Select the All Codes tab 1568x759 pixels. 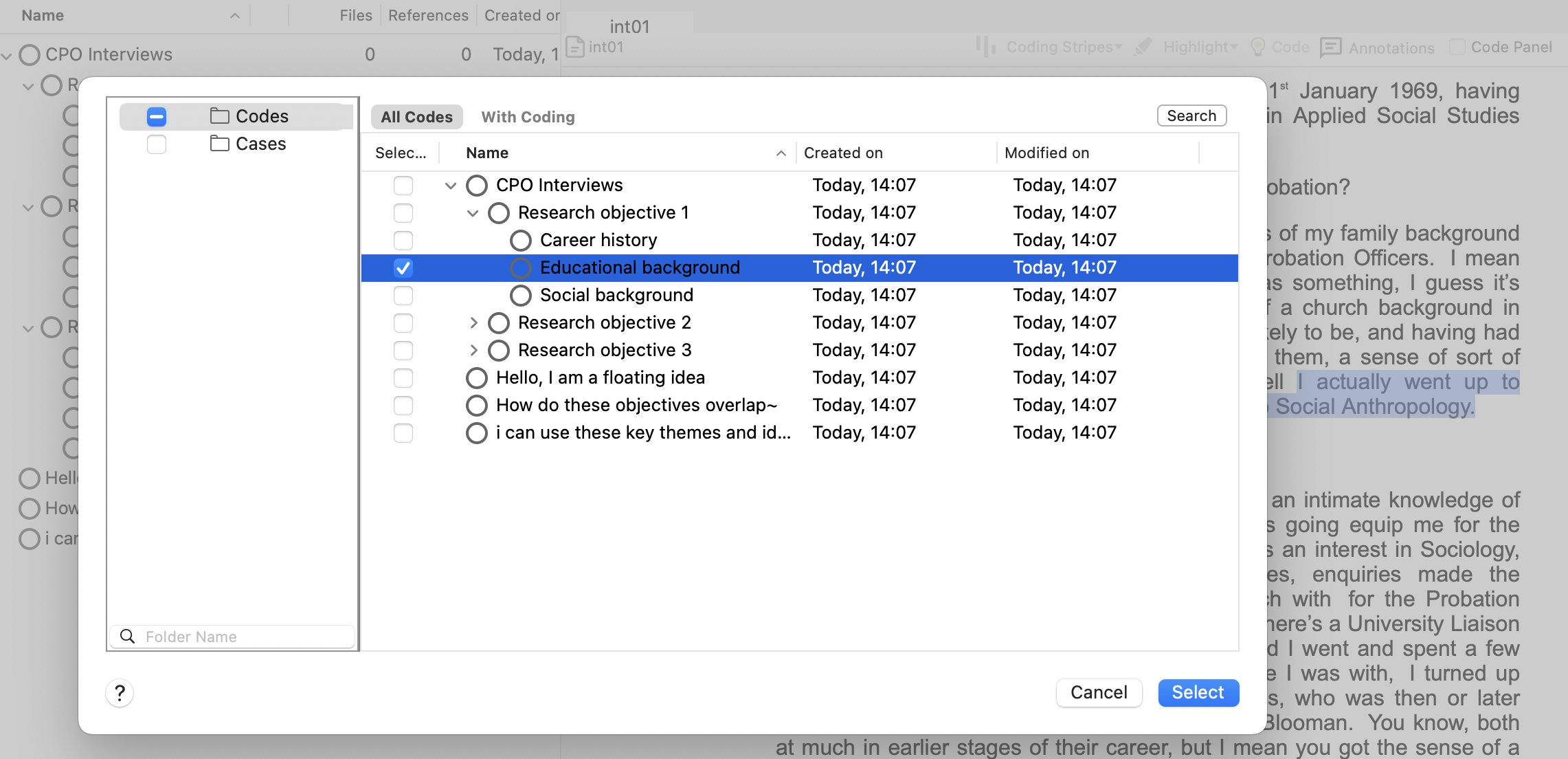click(416, 117)
